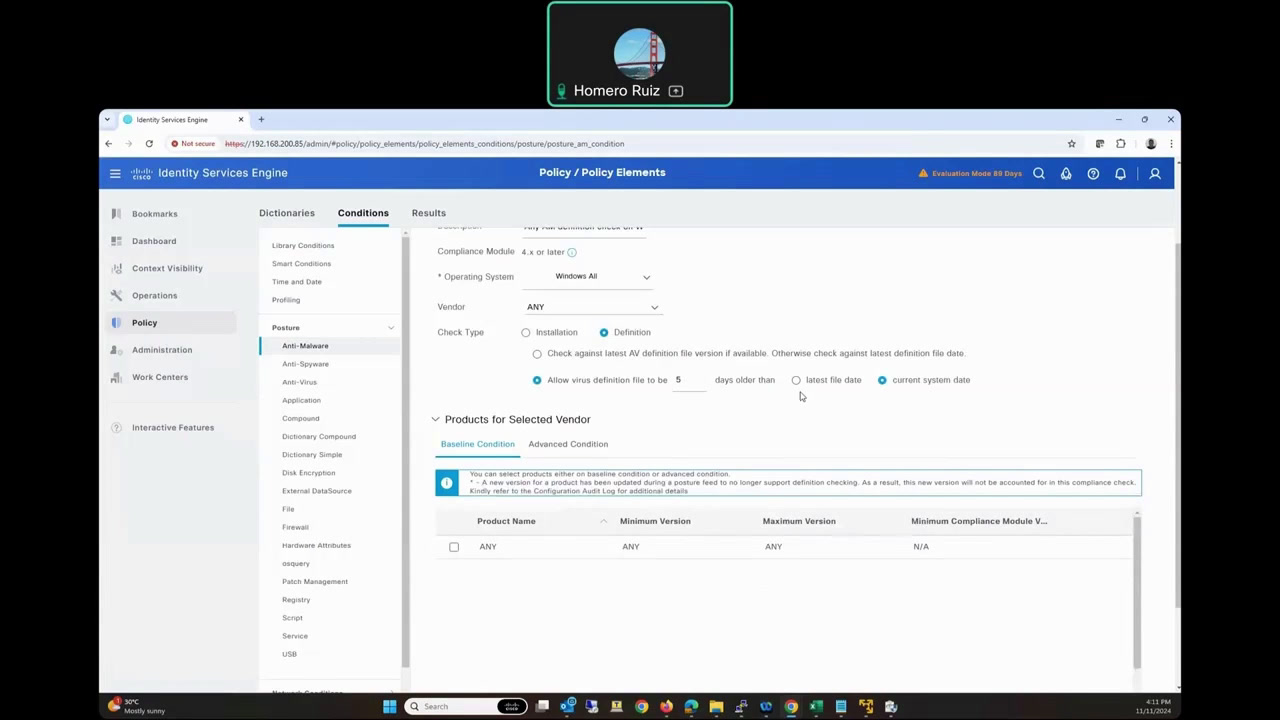Switch to the Dictionaries tab

(287, 213)
